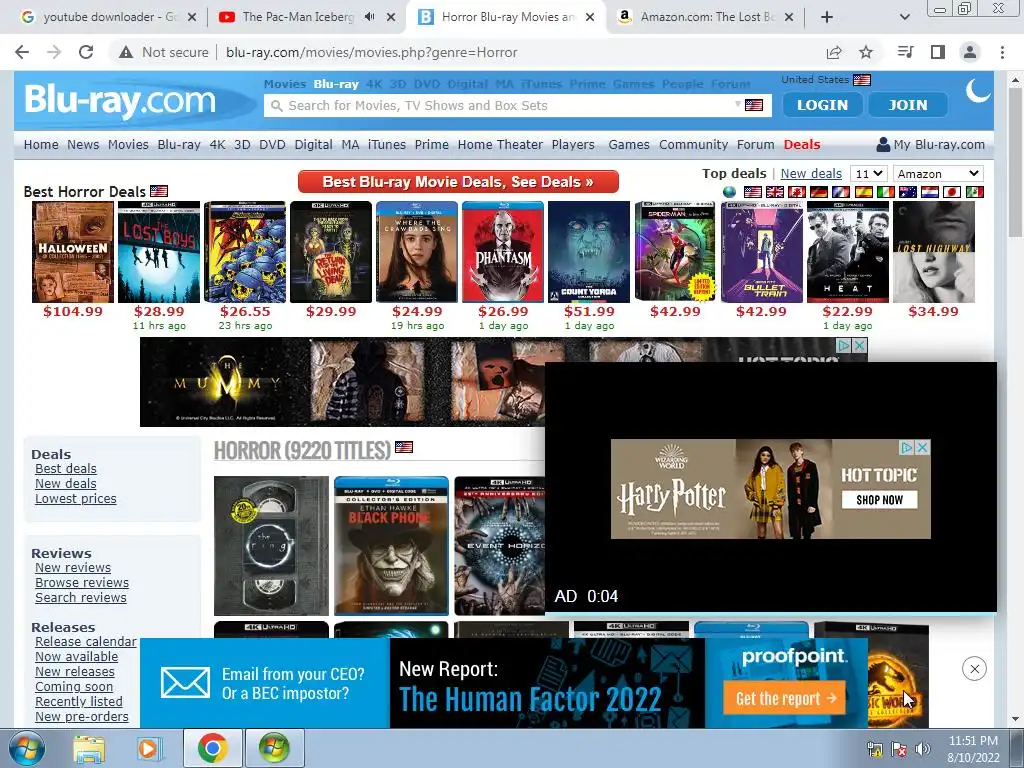The width and height of the screenshot is (1024, 768).
Task: Click the LOGIN button
Action: 822,104
